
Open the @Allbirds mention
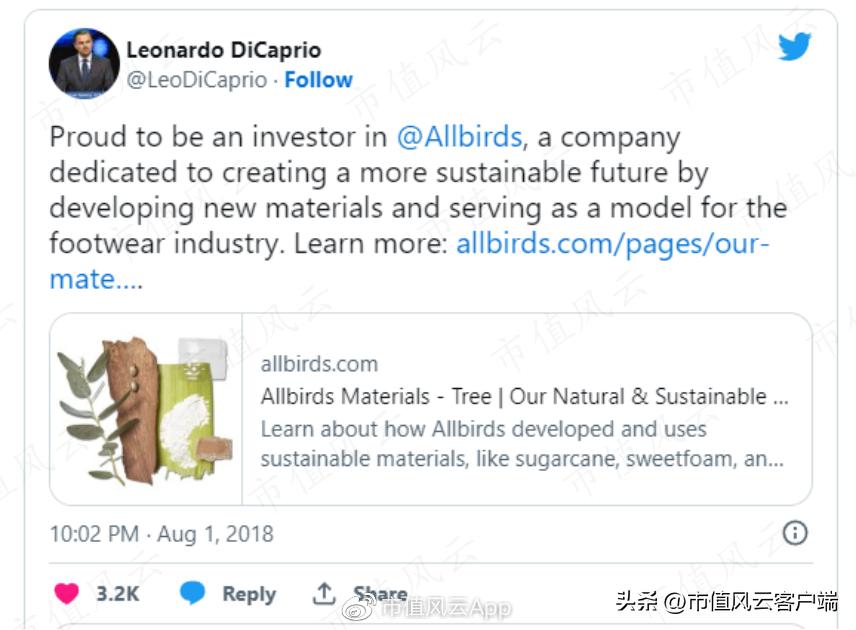pyautogui.click(x=460, y=137)
